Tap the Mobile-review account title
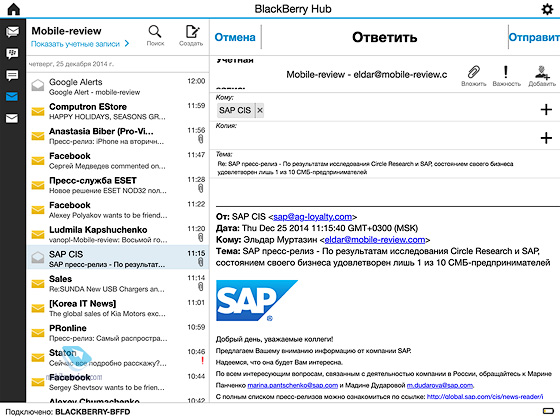560x420 pixels. (x=66, y=31)
